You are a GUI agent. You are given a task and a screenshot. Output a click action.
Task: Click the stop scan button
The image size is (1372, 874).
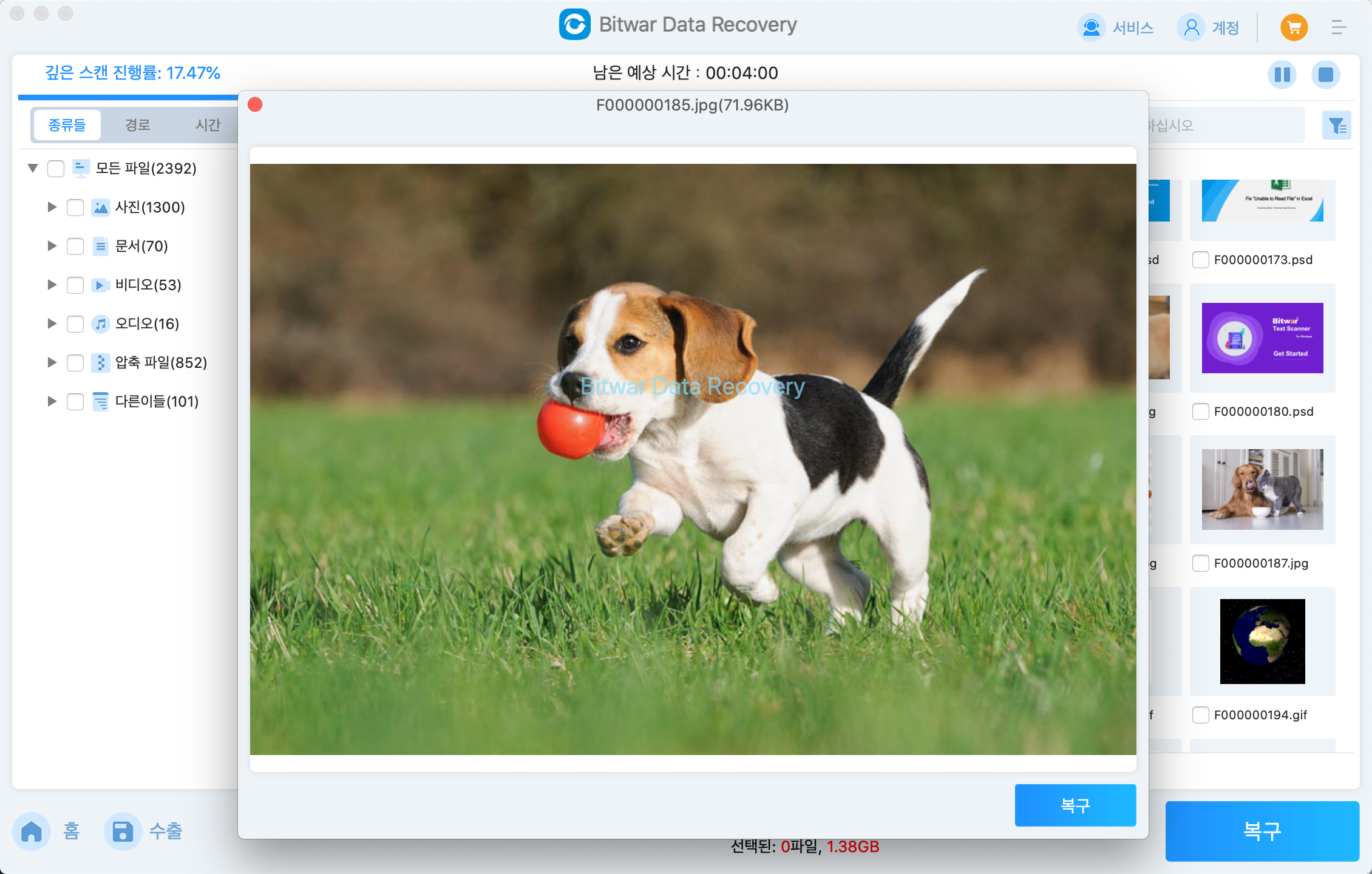(x=1322, y=73)
